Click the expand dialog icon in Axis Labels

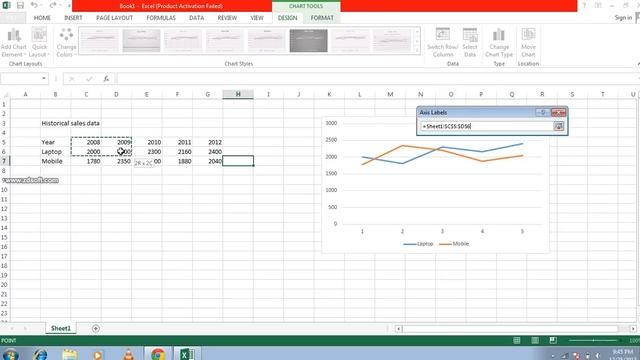(558, 127)
